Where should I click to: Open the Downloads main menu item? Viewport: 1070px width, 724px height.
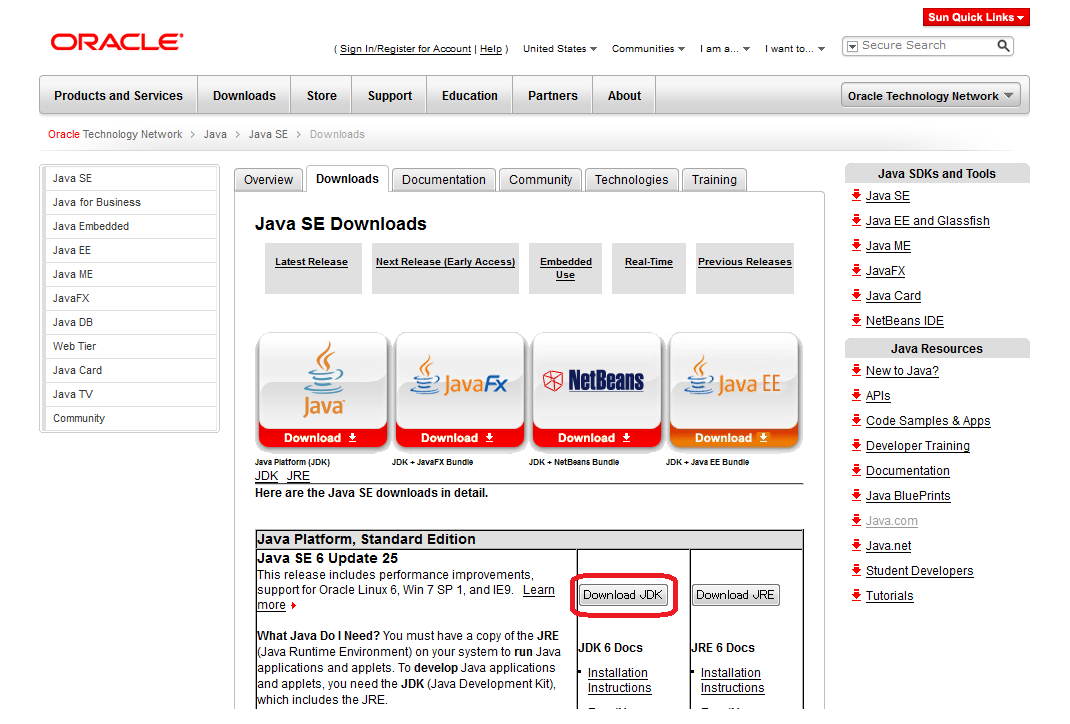[x=244, y=96]
